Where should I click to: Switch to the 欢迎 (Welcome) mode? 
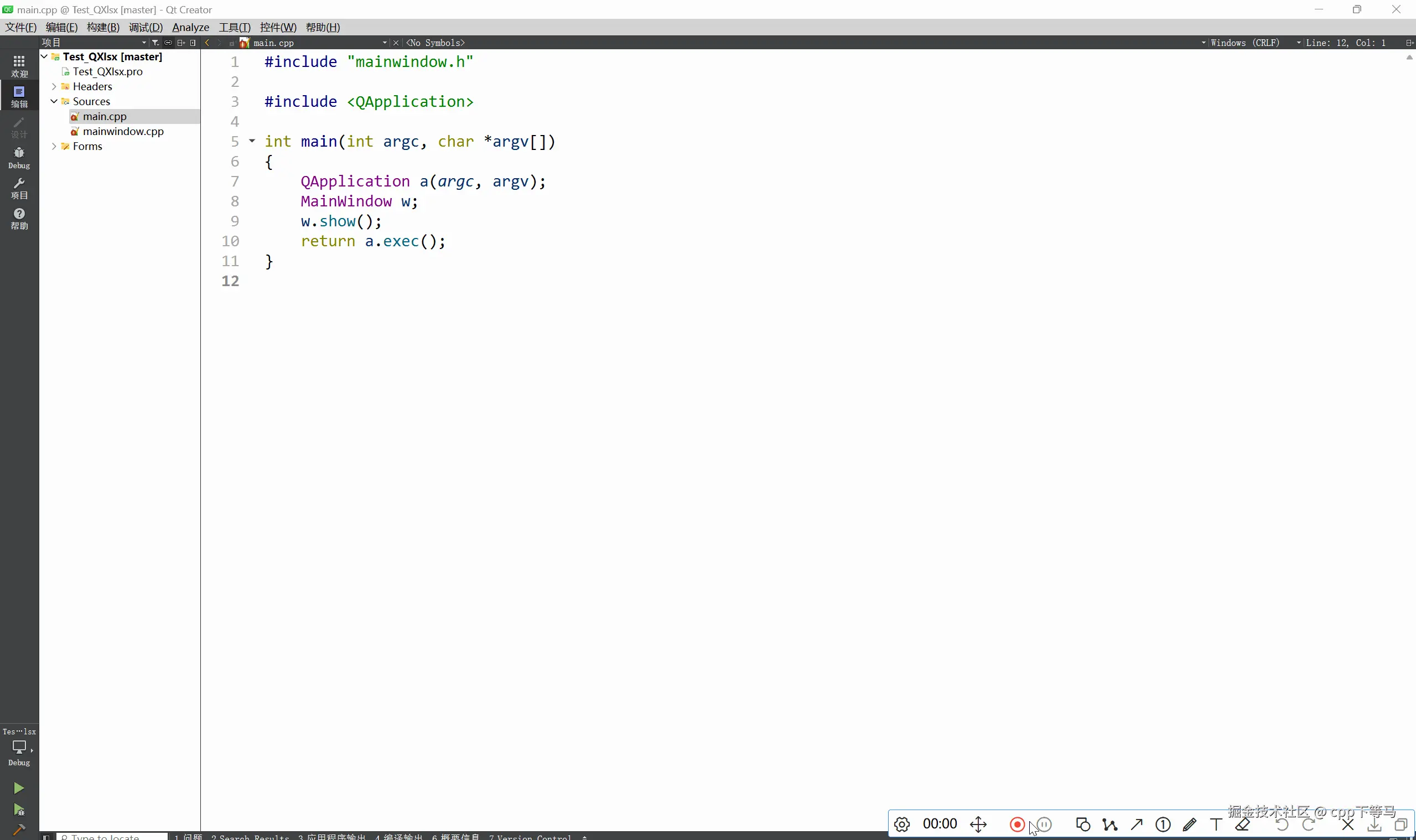[19, 66]
